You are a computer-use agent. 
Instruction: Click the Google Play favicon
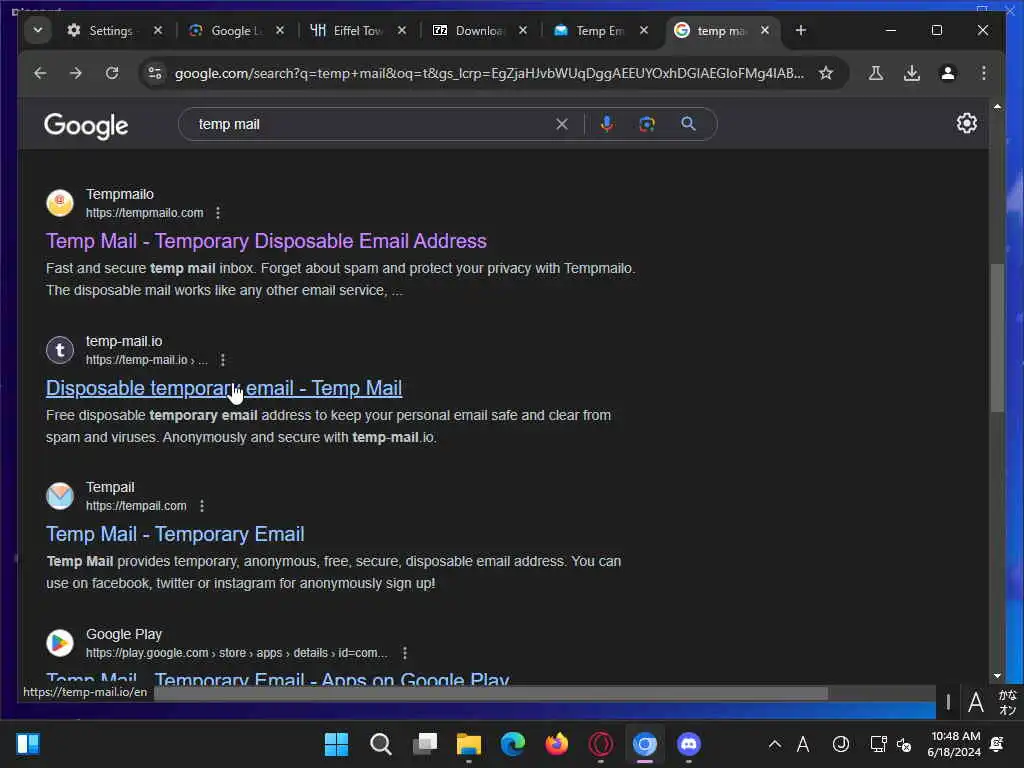59,643
